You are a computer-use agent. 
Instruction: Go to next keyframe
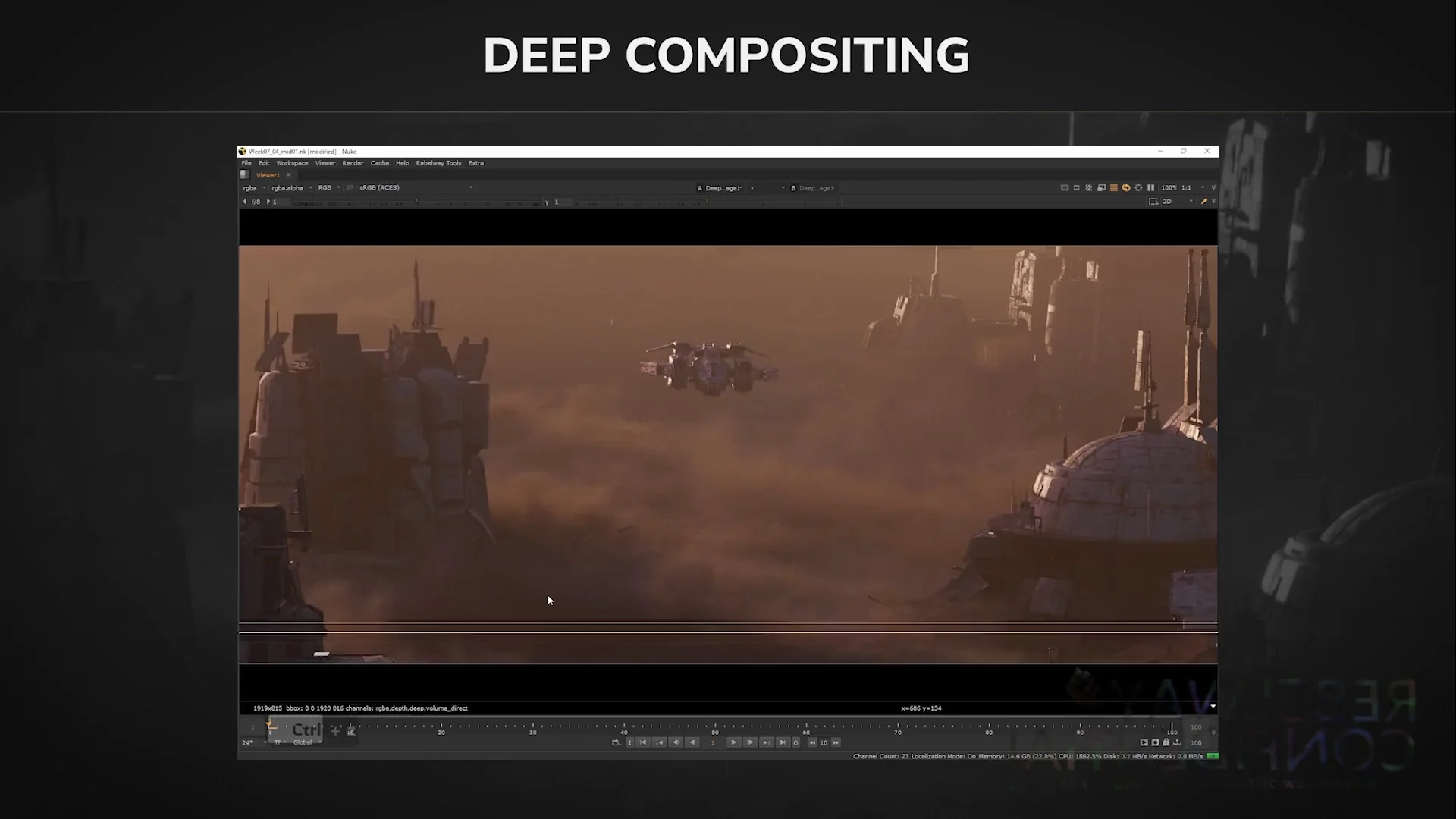coord(767,742)
